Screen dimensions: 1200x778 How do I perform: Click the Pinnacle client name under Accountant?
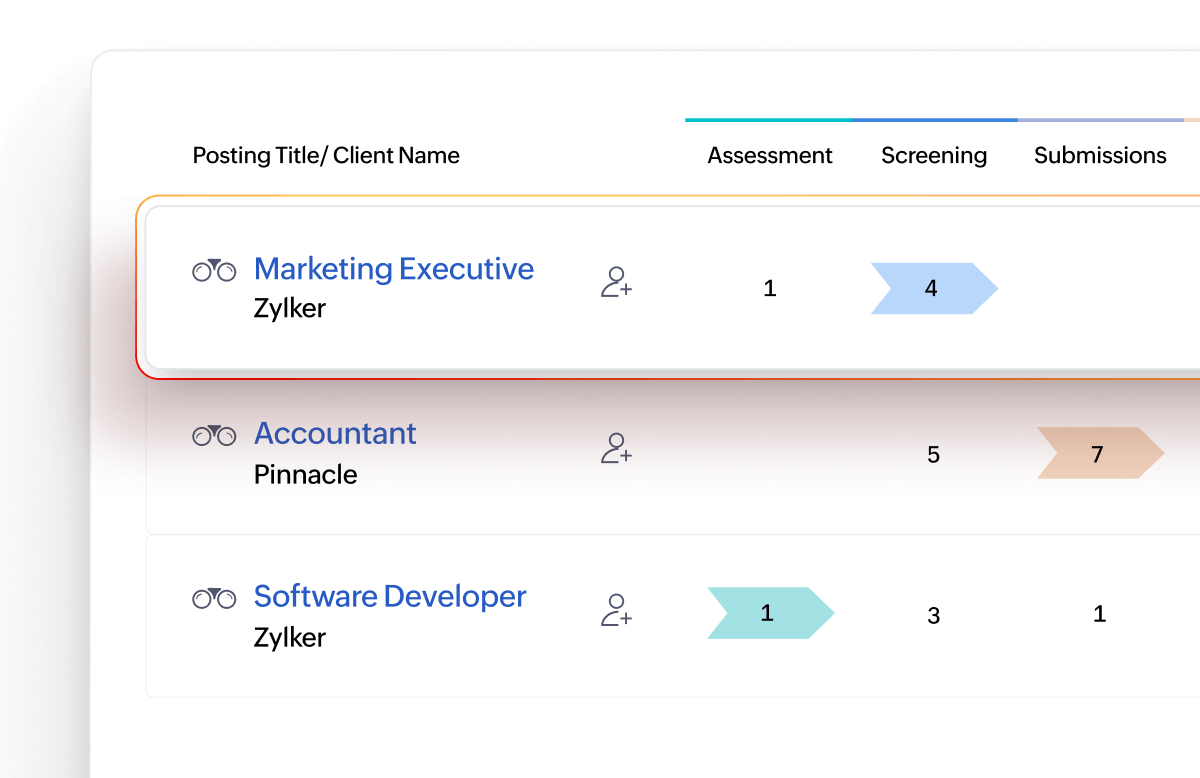coord(305,475)
